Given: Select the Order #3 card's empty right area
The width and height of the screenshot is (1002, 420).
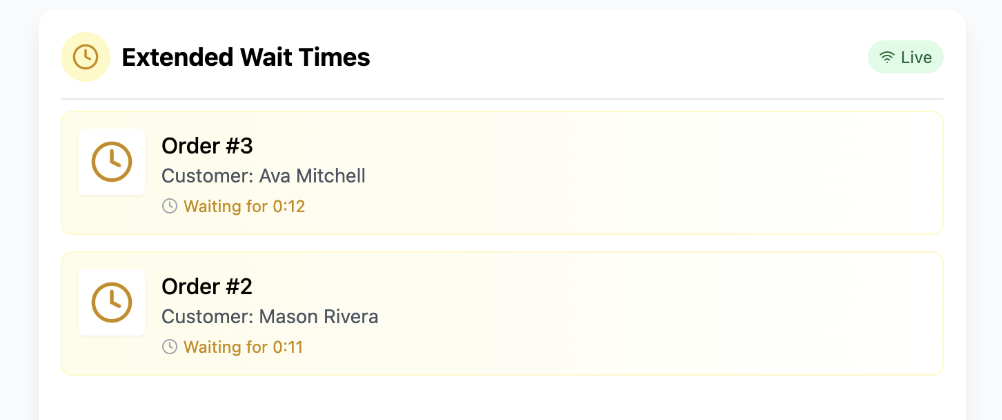Looking at the screenshot, I should pyautogui.click(x=700, y=173).
